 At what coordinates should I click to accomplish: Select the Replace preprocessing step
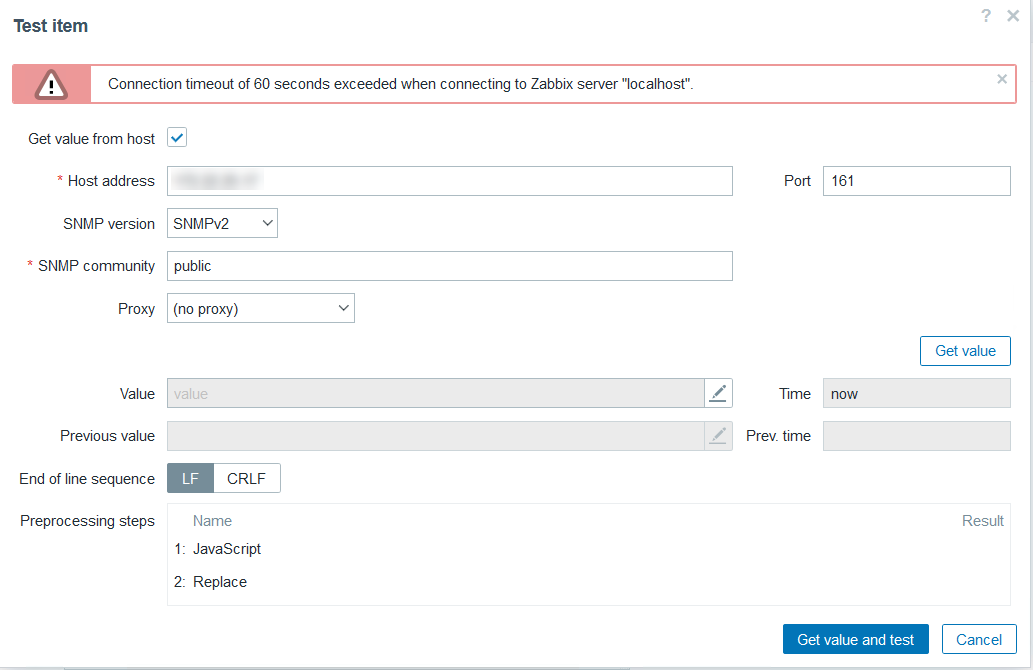tap(220, 582)
